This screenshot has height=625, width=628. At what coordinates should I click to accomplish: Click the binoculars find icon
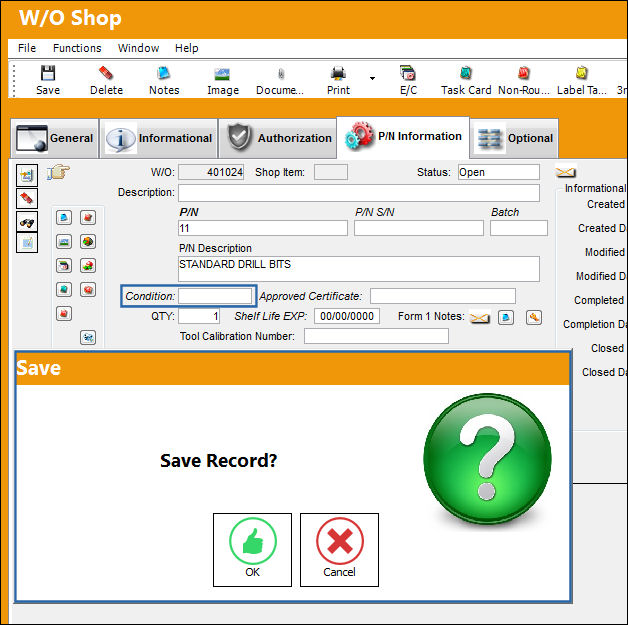tap(27, 221)
